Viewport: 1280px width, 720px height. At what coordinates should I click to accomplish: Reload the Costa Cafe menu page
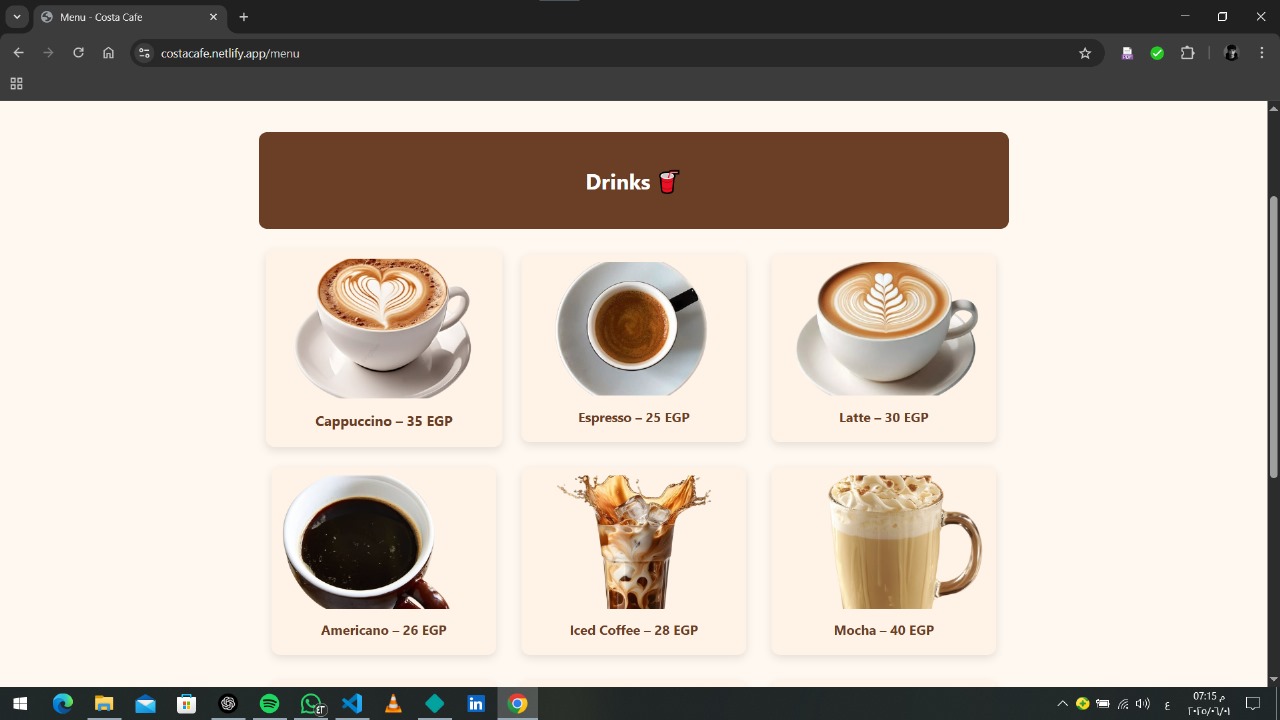point(78,53)
